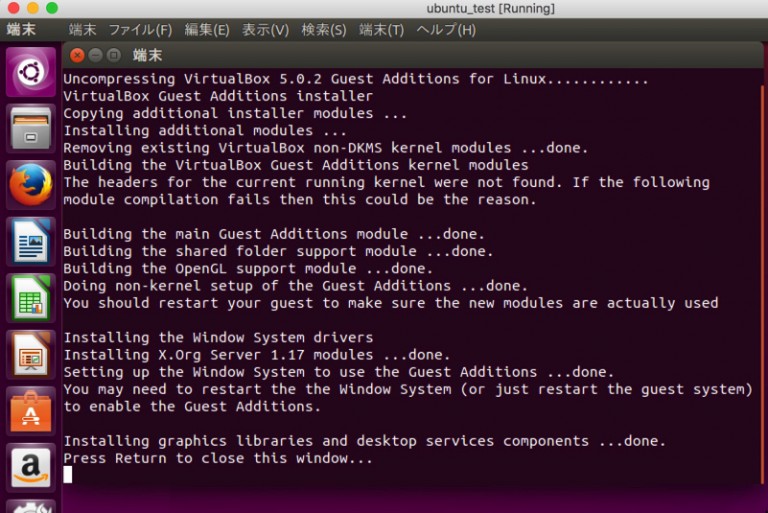Close the 端末 terminal window
The width and height of the screenshot is (768, 513).
[76, 55]
